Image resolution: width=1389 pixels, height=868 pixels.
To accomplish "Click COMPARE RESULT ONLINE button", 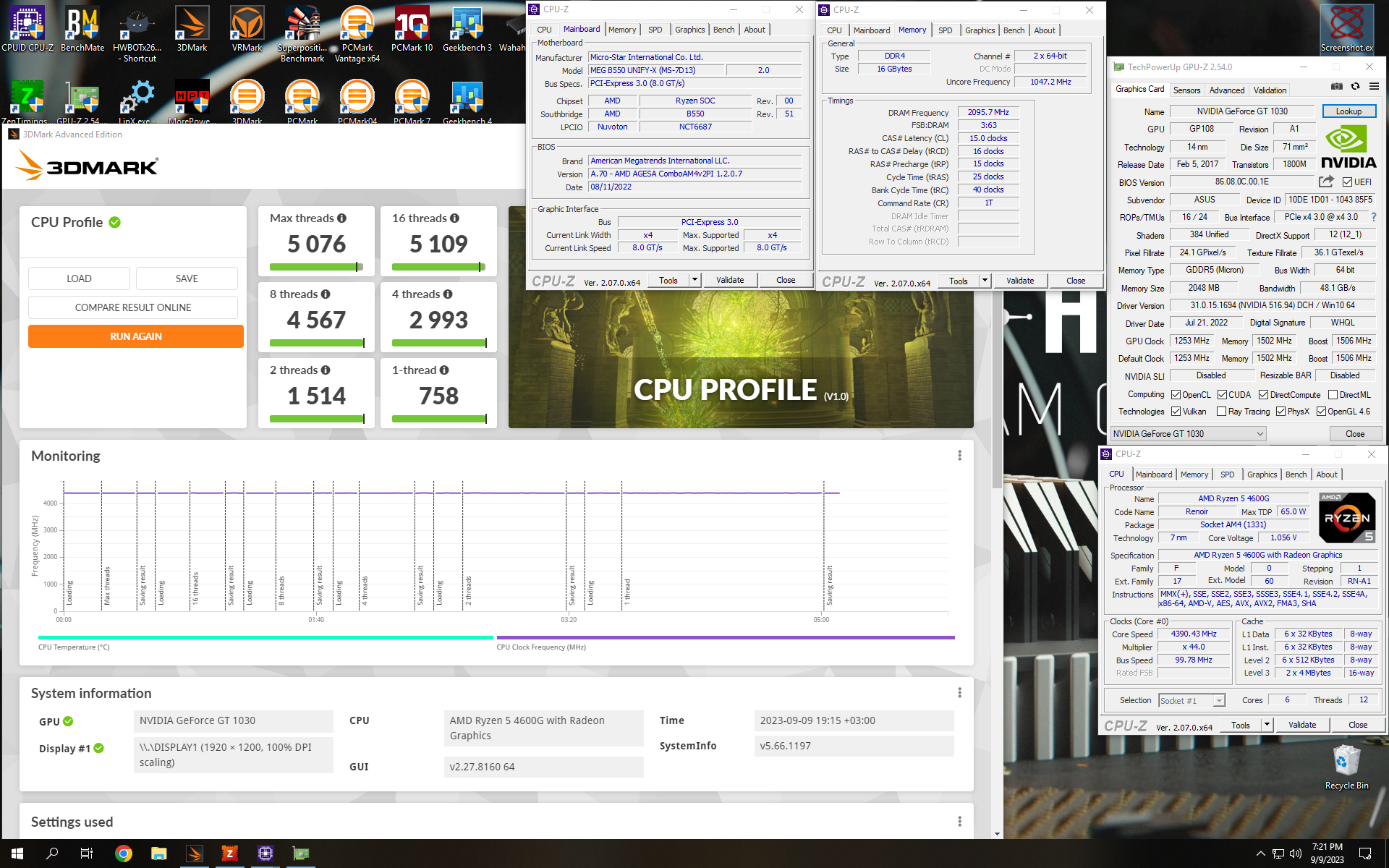I will (x=133, y=307).
